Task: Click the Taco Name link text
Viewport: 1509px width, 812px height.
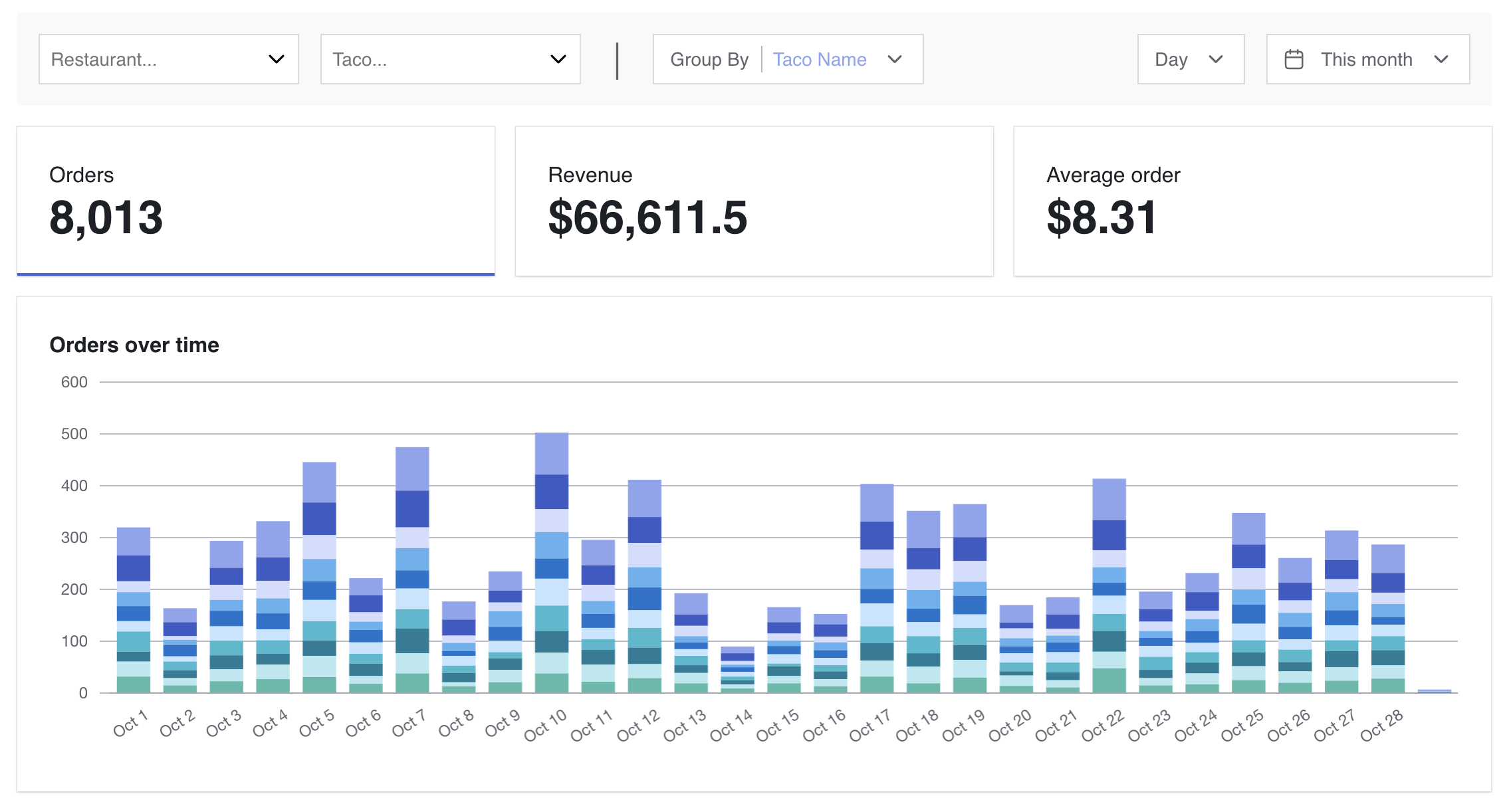Action: click(819, 59)
